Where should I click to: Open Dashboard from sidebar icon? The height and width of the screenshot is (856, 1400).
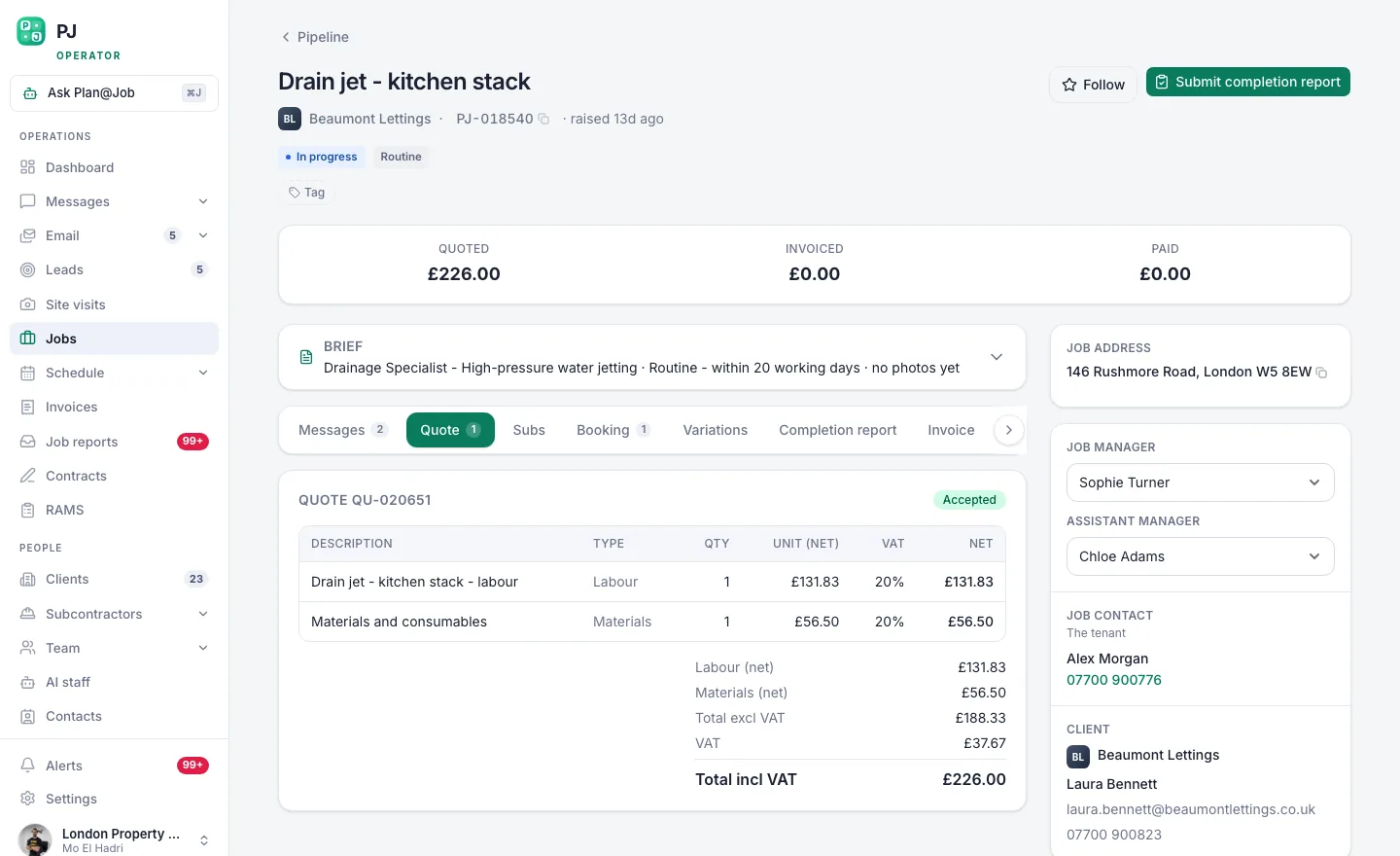[28, 167]
